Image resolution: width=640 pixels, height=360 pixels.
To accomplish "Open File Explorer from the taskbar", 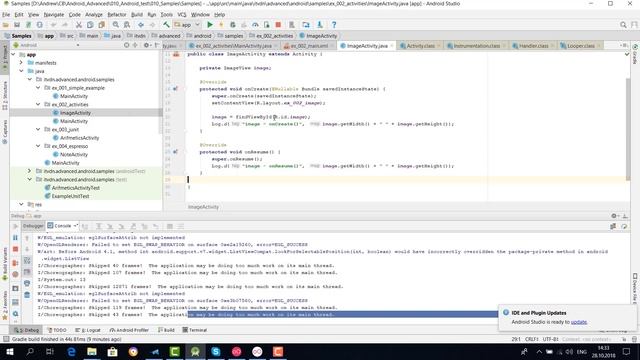I will pos(92,351).
